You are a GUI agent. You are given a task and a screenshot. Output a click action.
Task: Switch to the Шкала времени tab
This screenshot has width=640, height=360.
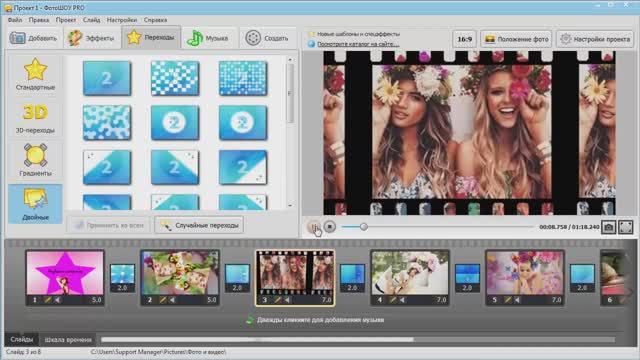[x=68, y=340]
